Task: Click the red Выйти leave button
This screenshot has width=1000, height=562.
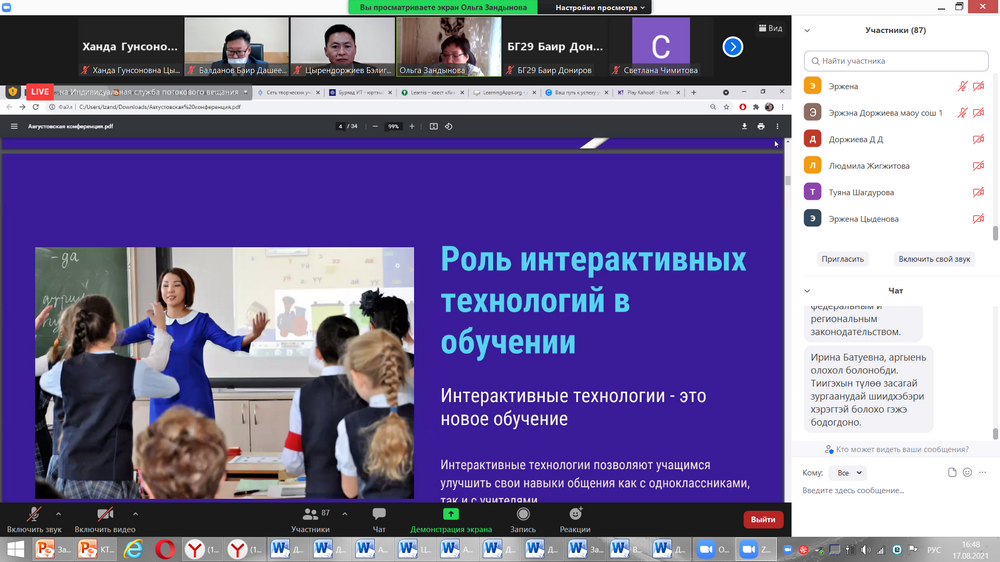Action: coord(763,519)
